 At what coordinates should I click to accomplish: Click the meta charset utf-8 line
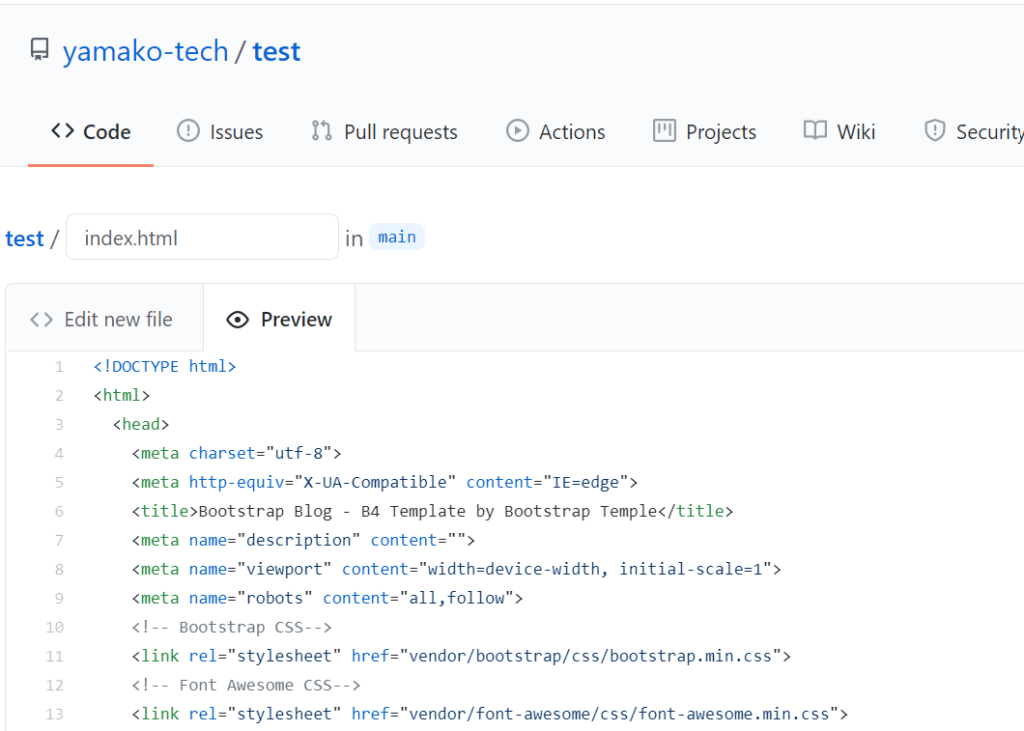[x=236, y=453]
